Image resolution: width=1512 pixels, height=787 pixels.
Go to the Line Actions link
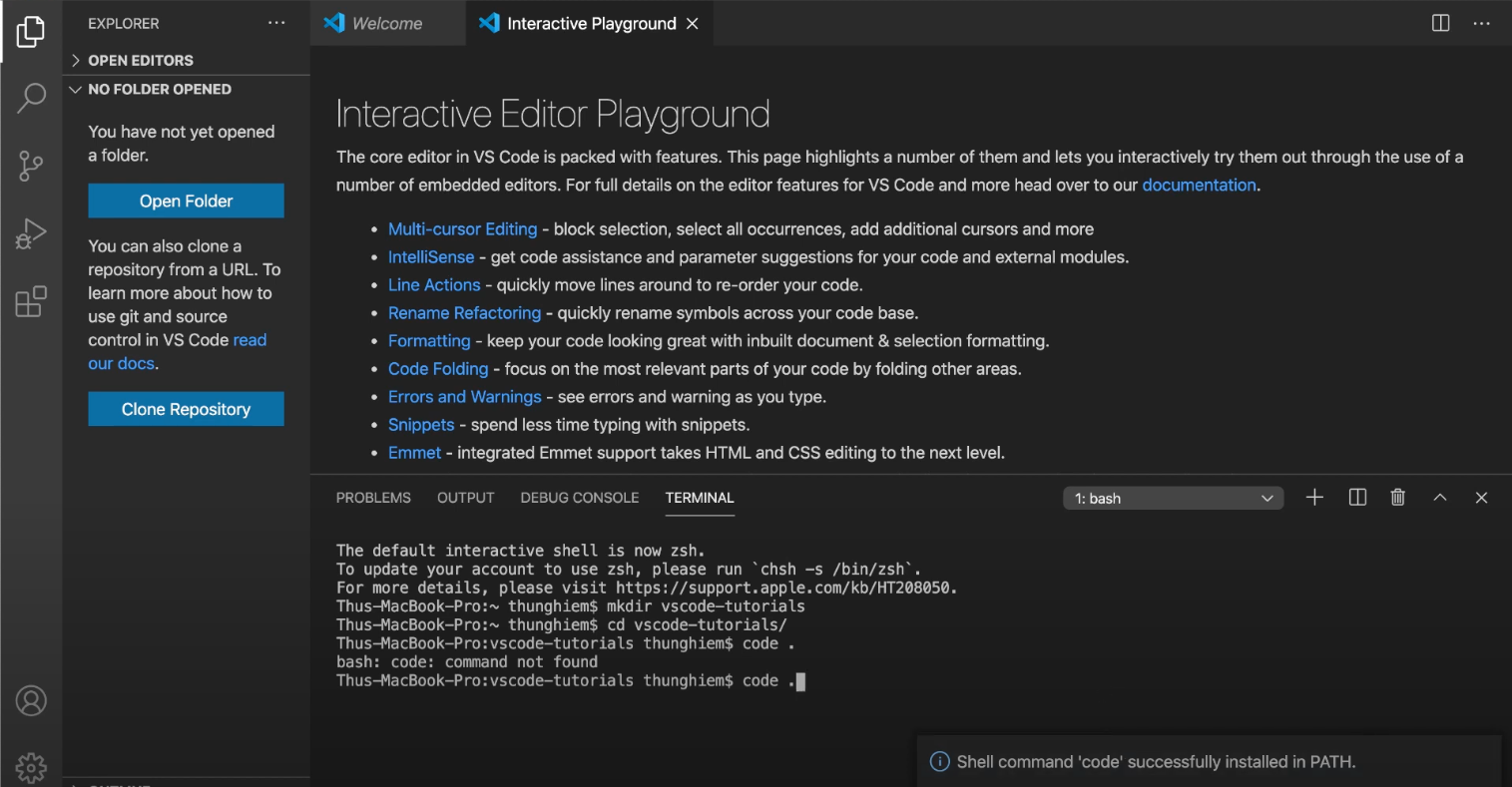tap(434, 284)
